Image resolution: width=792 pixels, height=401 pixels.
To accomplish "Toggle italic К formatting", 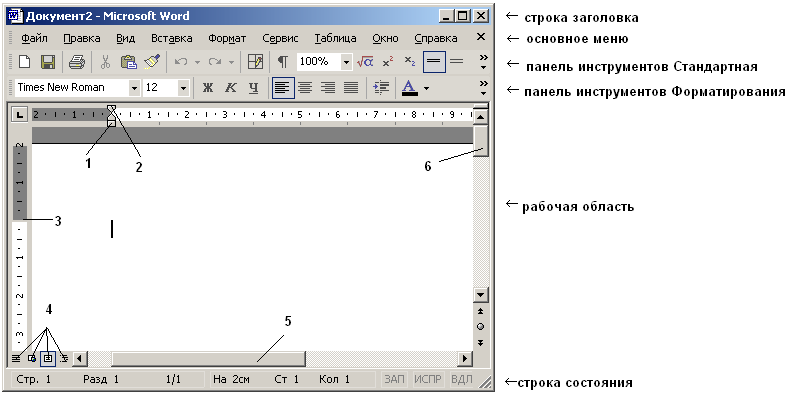I will pyautogui.click(x=231, y=88).
